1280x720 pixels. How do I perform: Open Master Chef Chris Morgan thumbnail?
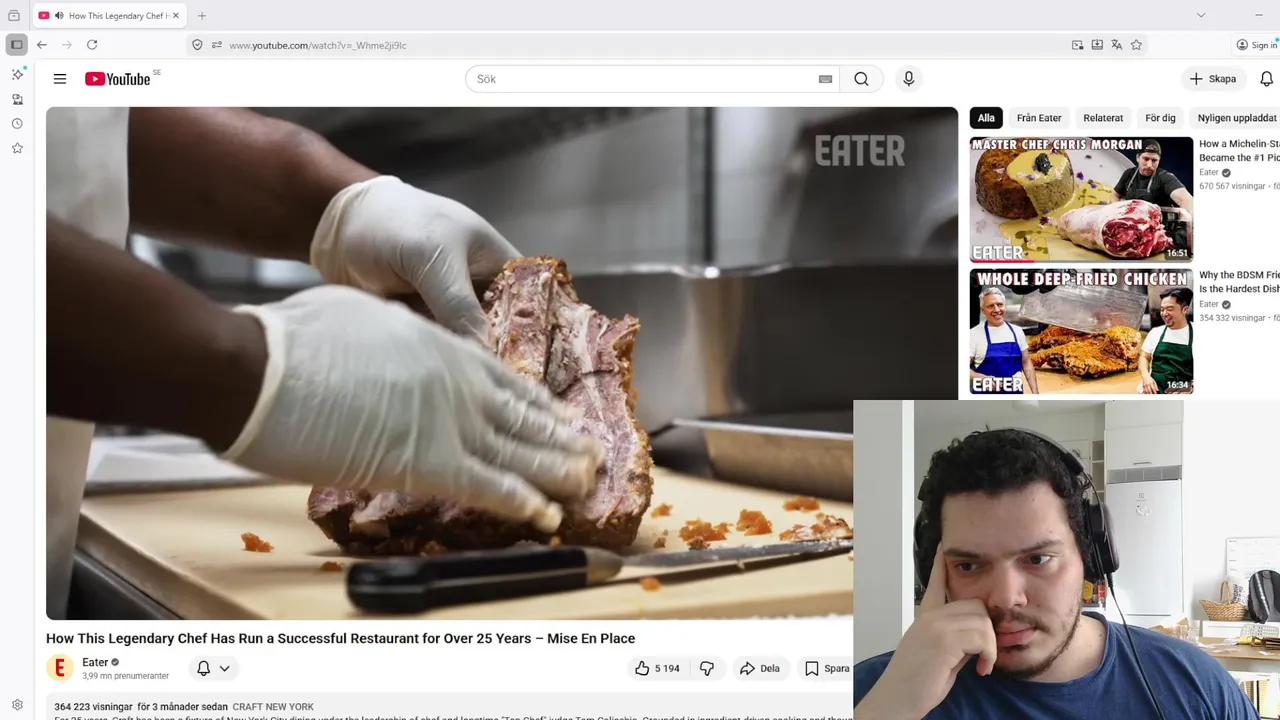pyautogui.click(x=1081, y=199)
